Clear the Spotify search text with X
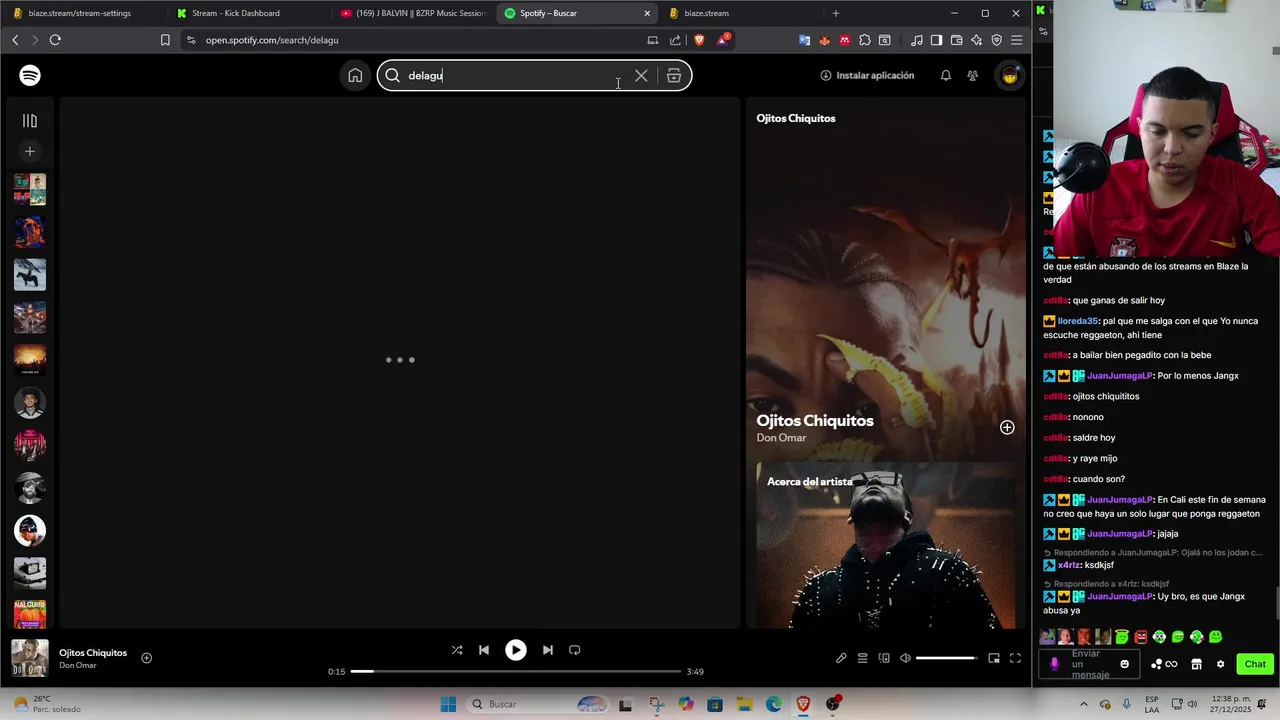 (641, 76)
